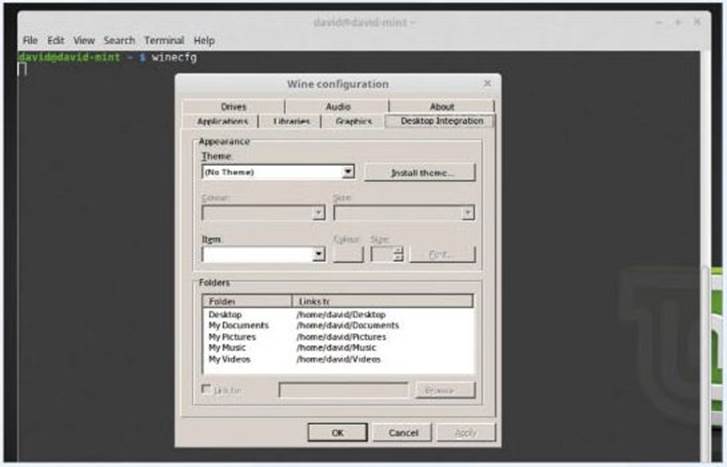Click the Font button

click(x=443, y=254)
